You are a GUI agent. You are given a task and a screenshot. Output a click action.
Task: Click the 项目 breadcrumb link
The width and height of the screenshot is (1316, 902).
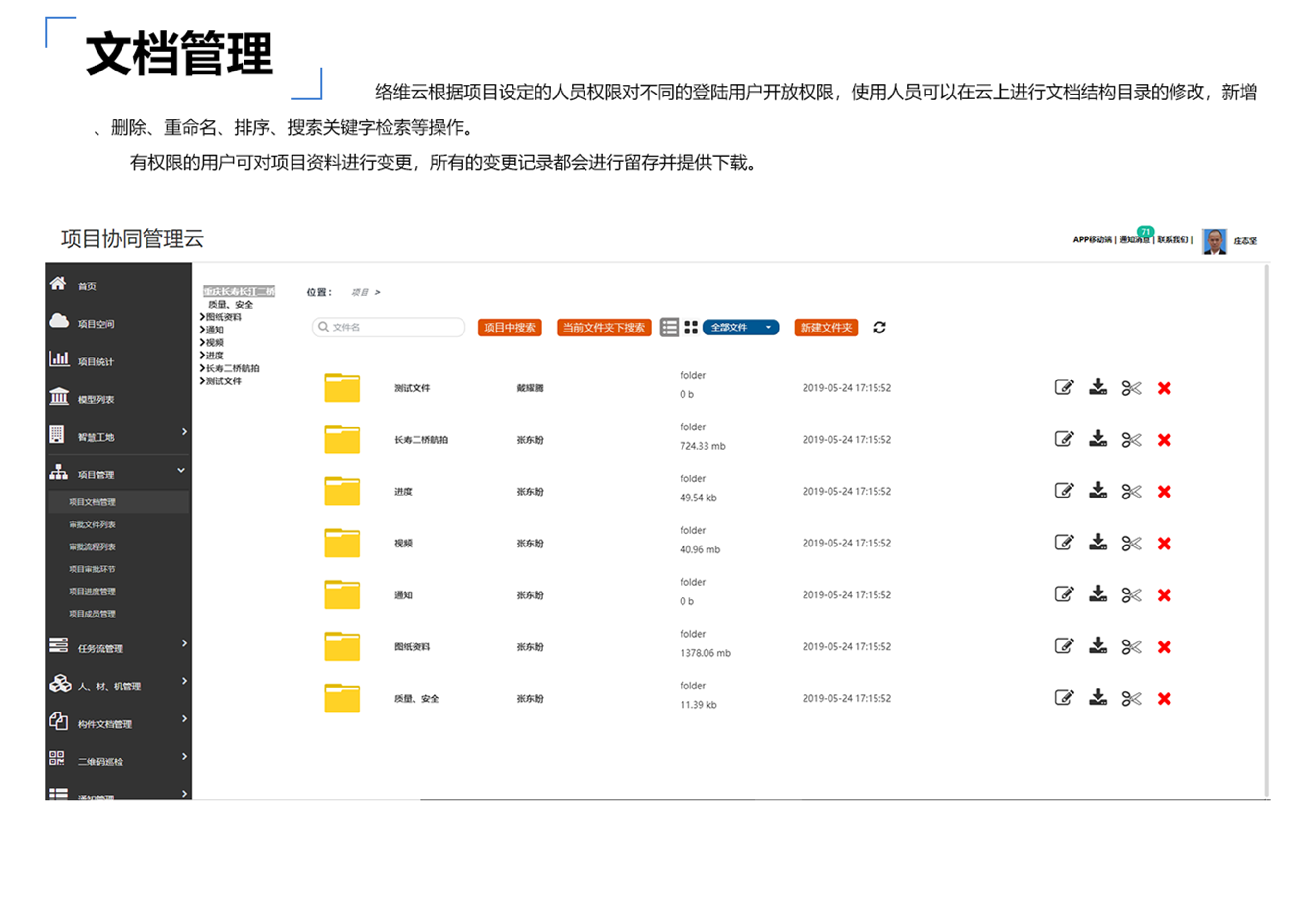(360, 292)
